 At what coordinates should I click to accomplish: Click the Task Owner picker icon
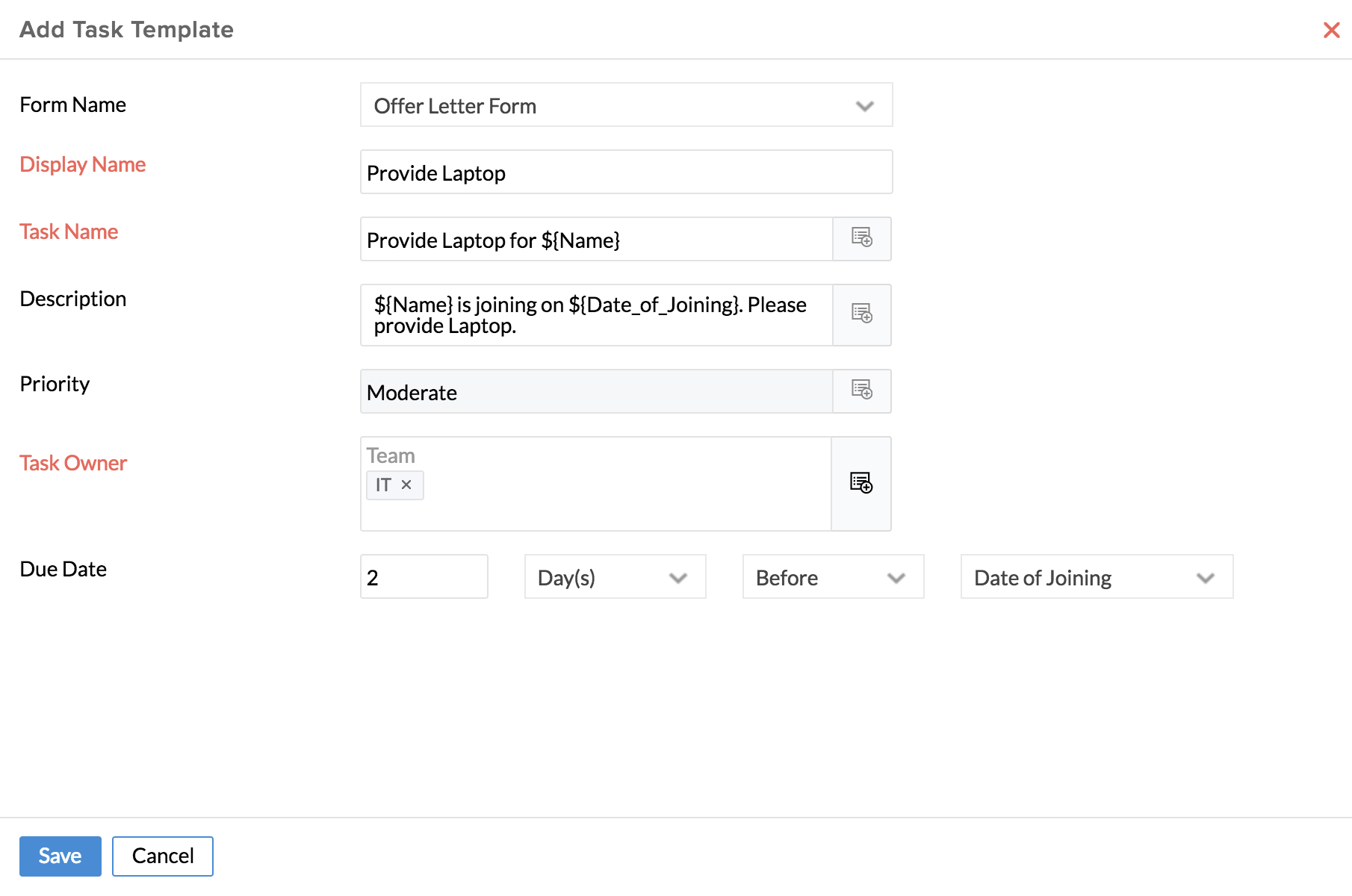pyautogui.click(x=861, y=483)
